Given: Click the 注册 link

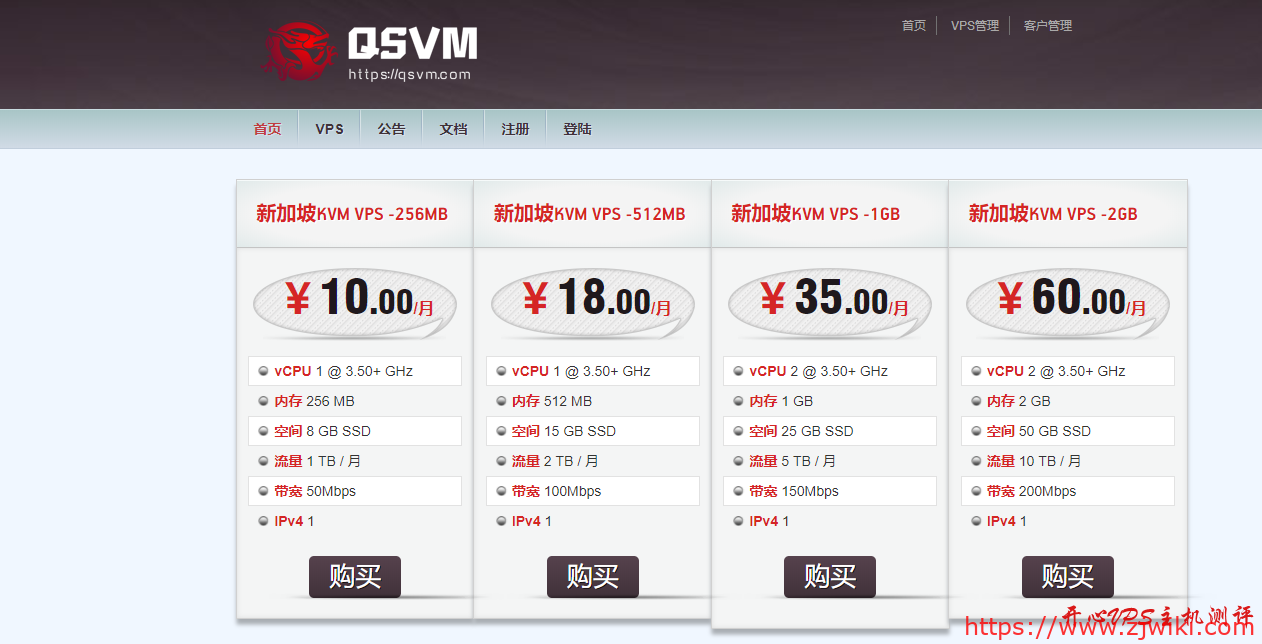Looking at the screenshot, I should [x=515, y=128].
